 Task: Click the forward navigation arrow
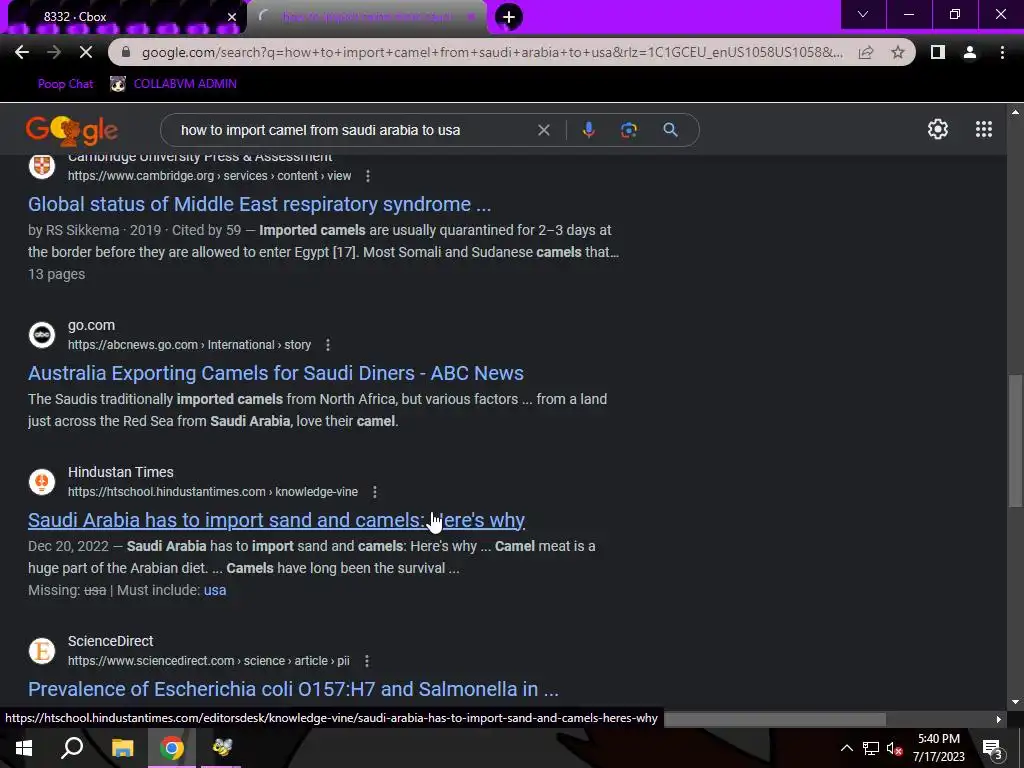(54, 52)
